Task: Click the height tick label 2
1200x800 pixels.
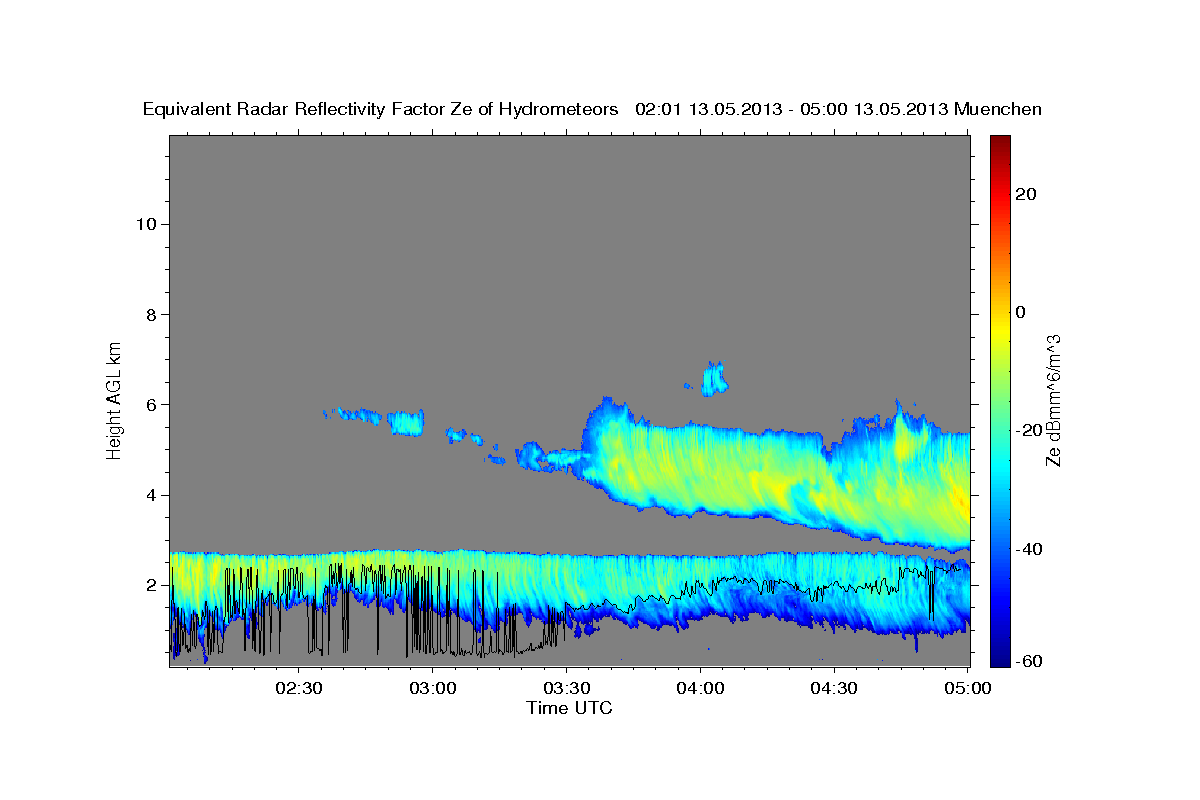Action: pos(152,585)
